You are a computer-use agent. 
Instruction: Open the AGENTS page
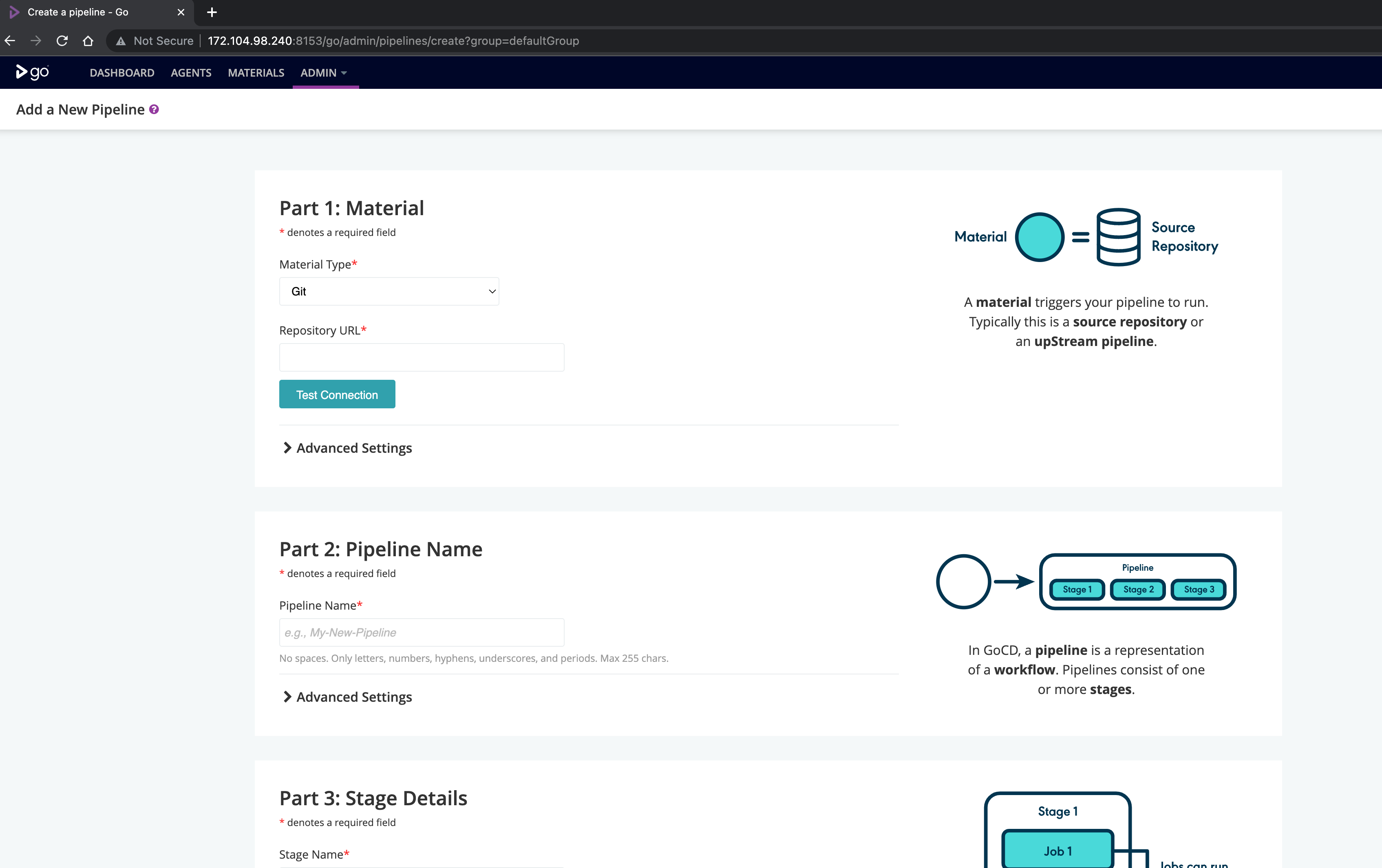(x=190, y=73)
